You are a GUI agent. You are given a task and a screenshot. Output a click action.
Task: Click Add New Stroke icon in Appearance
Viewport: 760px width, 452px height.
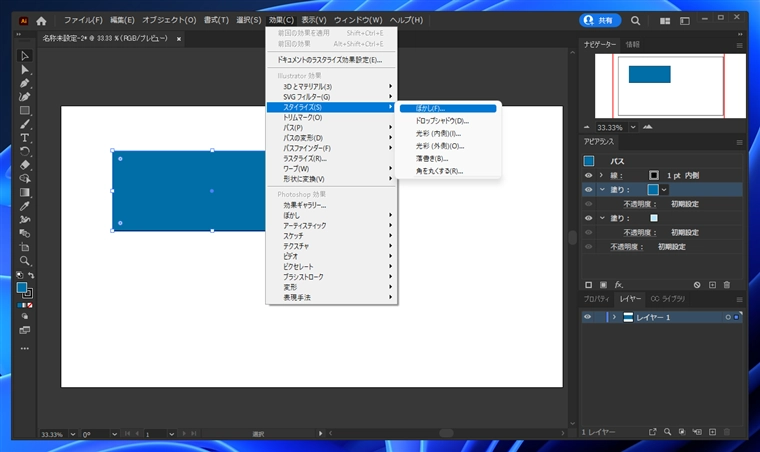tap(588, 285)
